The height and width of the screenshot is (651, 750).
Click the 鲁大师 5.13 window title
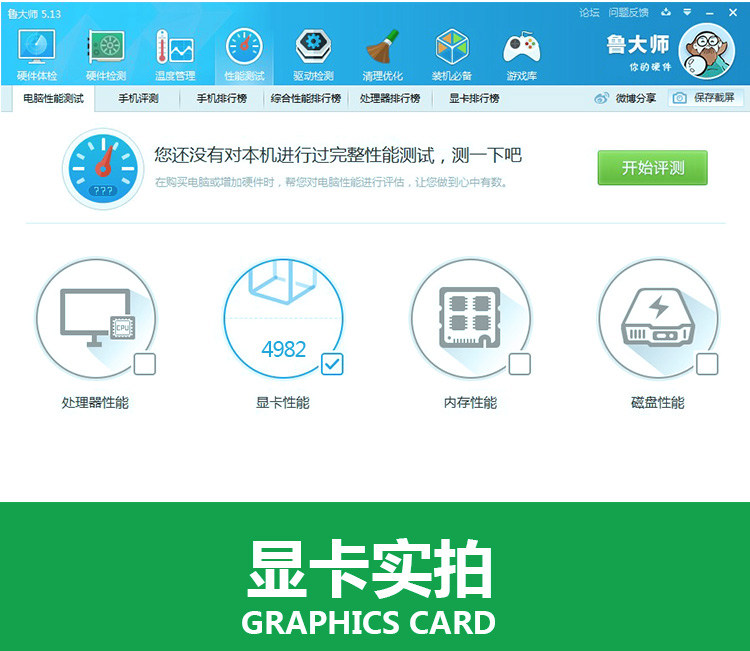pyautogui.click(x=34, y=14)
